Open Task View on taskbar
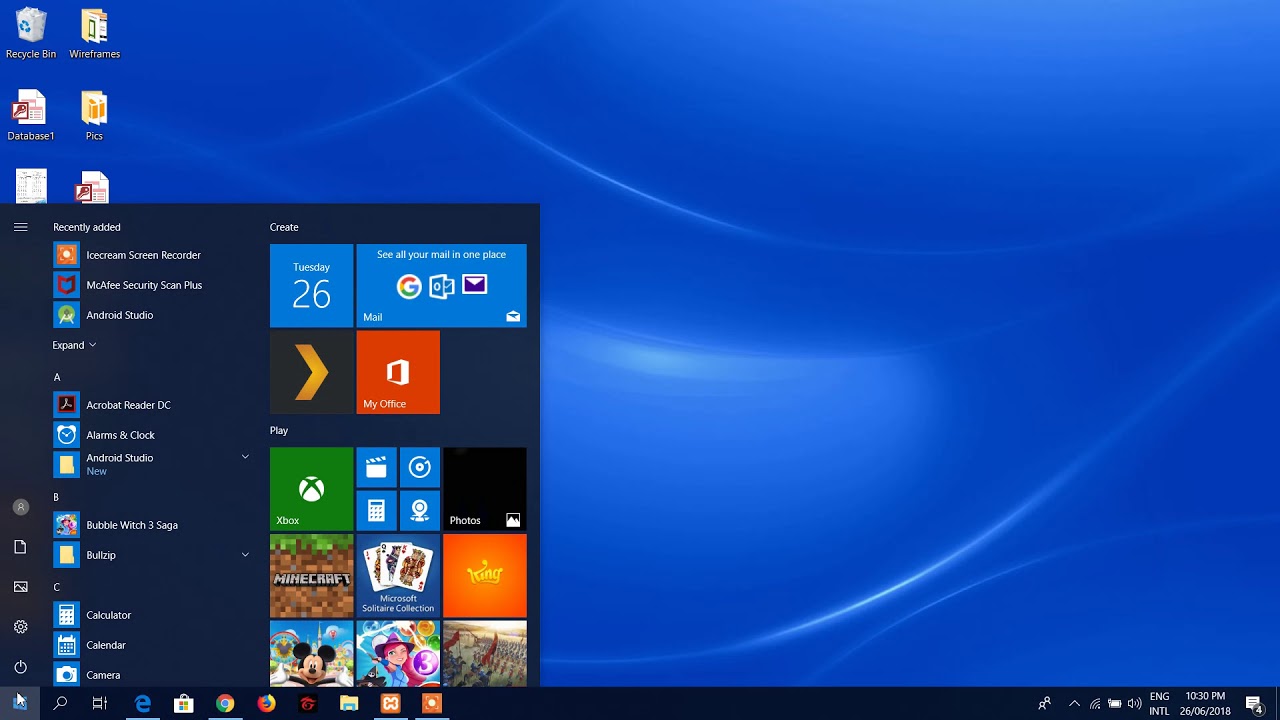Screen dimensions: 1280x720 (x=100, y=704)
